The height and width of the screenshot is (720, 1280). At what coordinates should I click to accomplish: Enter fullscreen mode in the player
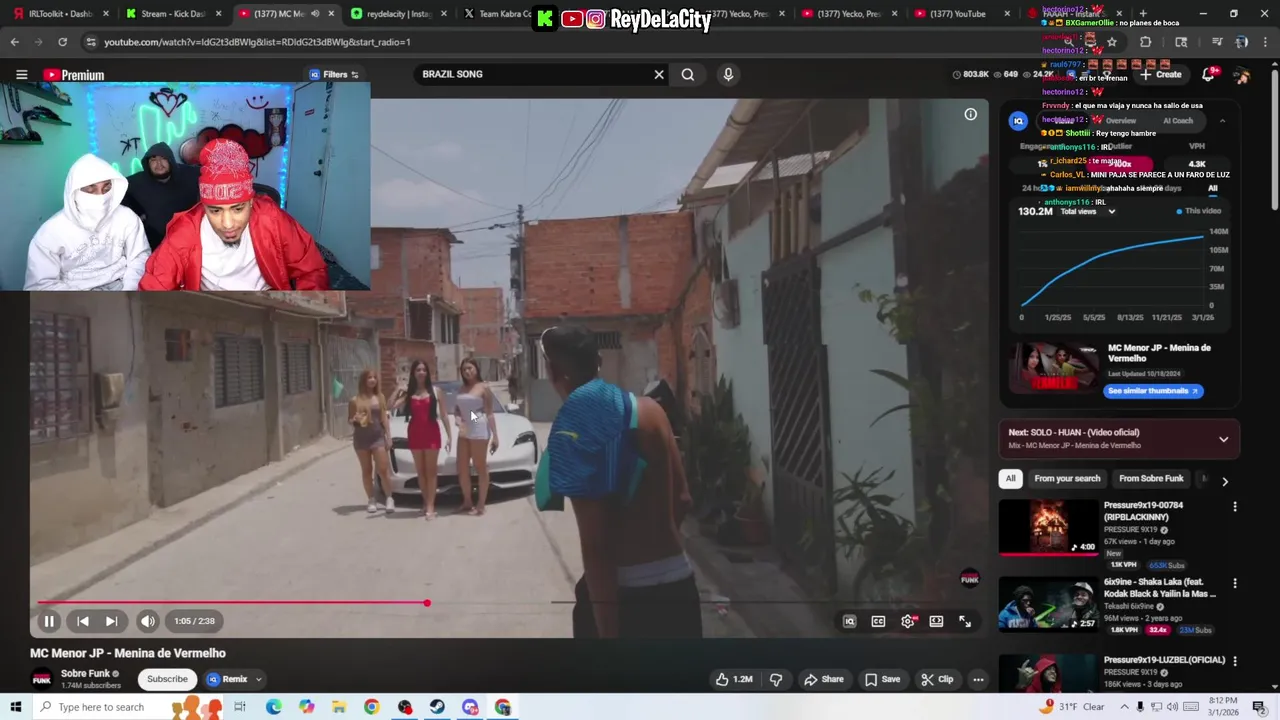[965, 621]
